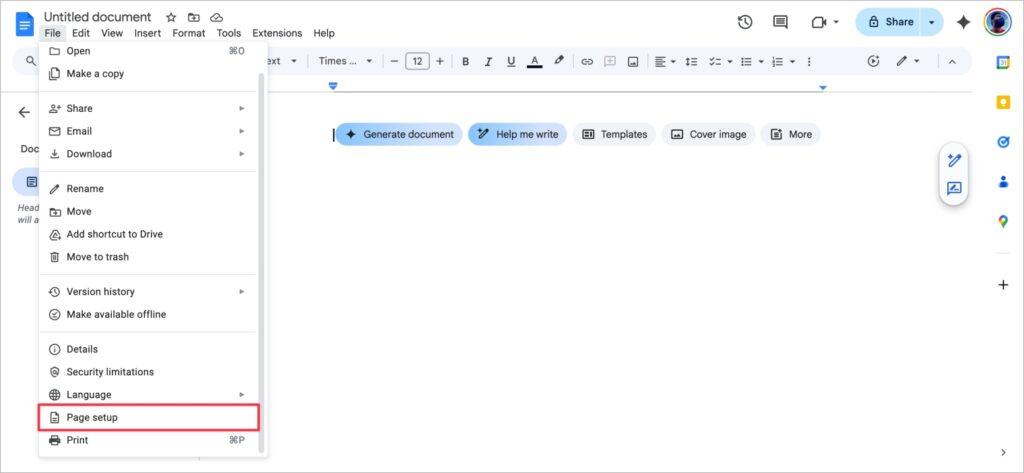The height and width of the screenshot is (473, 1024).
Task: Open the Insert menu
Action: [x=148, y=33]
